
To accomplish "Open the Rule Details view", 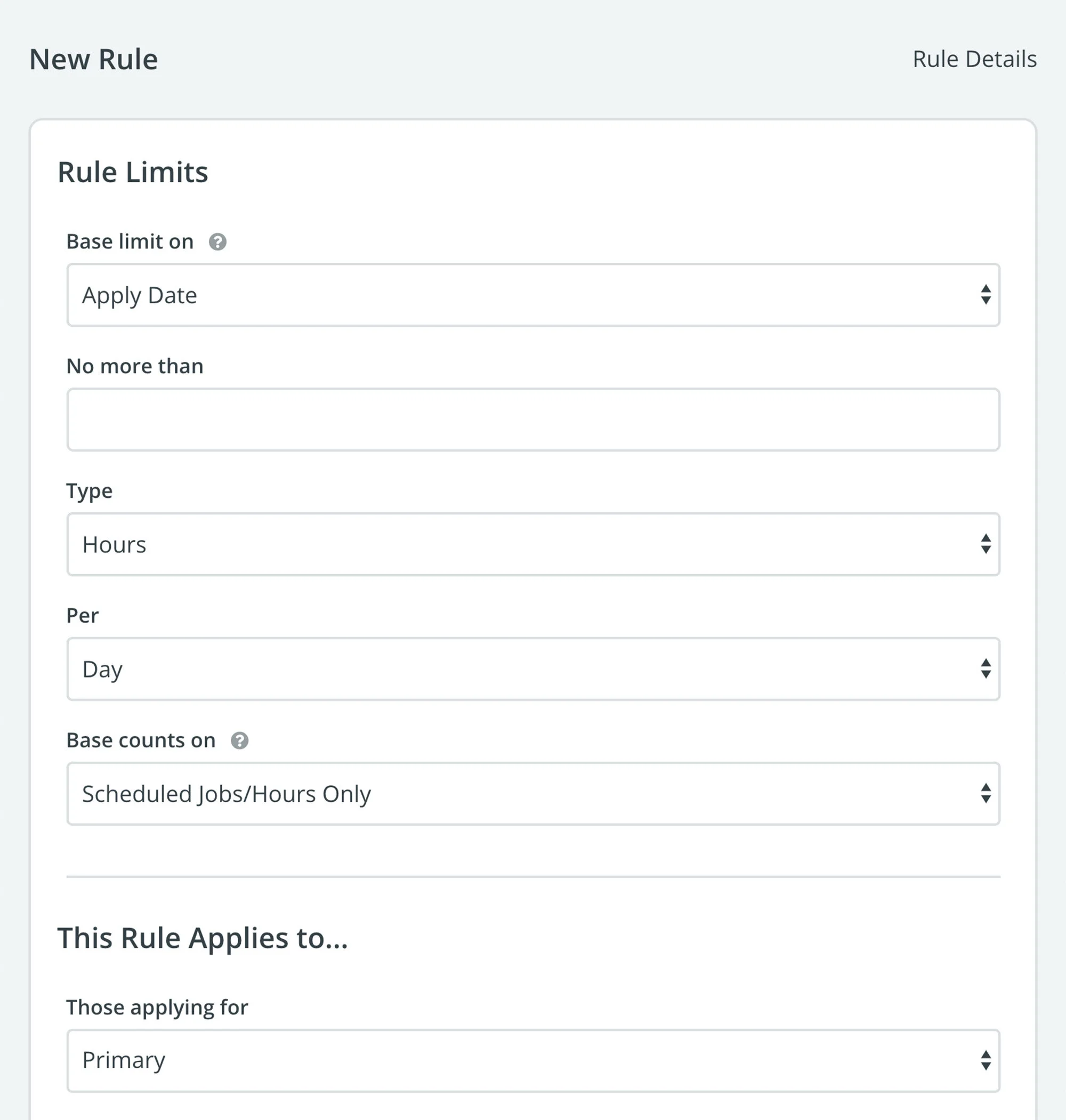I will point(974,59).
